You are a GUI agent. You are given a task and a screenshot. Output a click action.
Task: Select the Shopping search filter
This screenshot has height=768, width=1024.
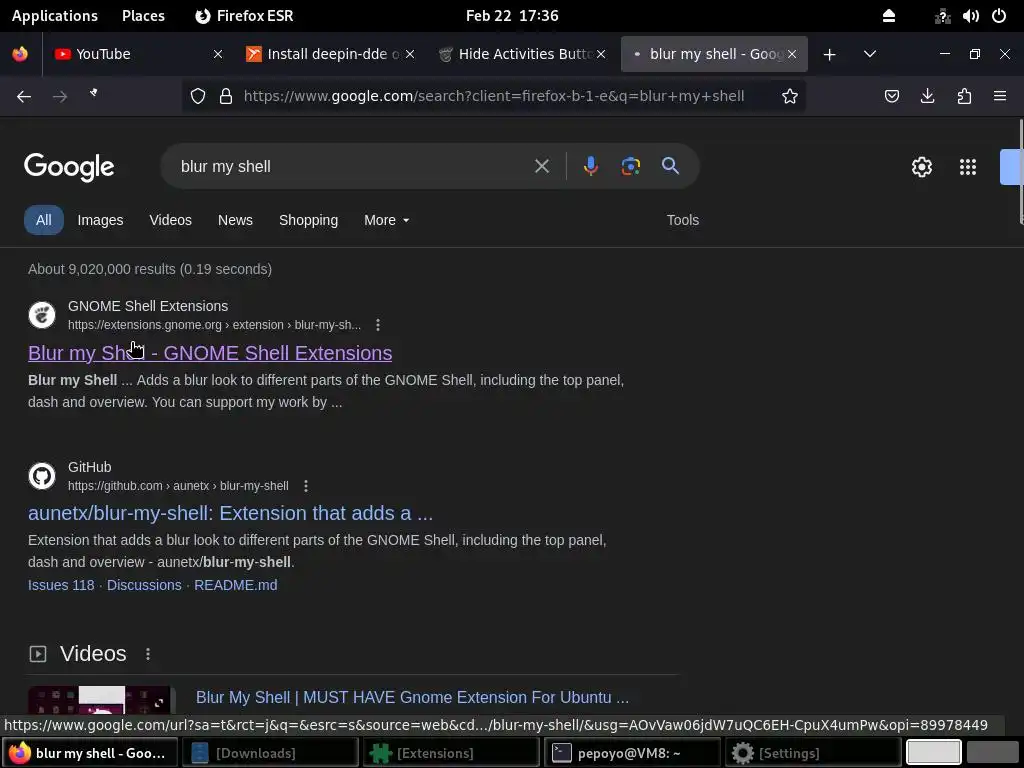tap(308, 220)
